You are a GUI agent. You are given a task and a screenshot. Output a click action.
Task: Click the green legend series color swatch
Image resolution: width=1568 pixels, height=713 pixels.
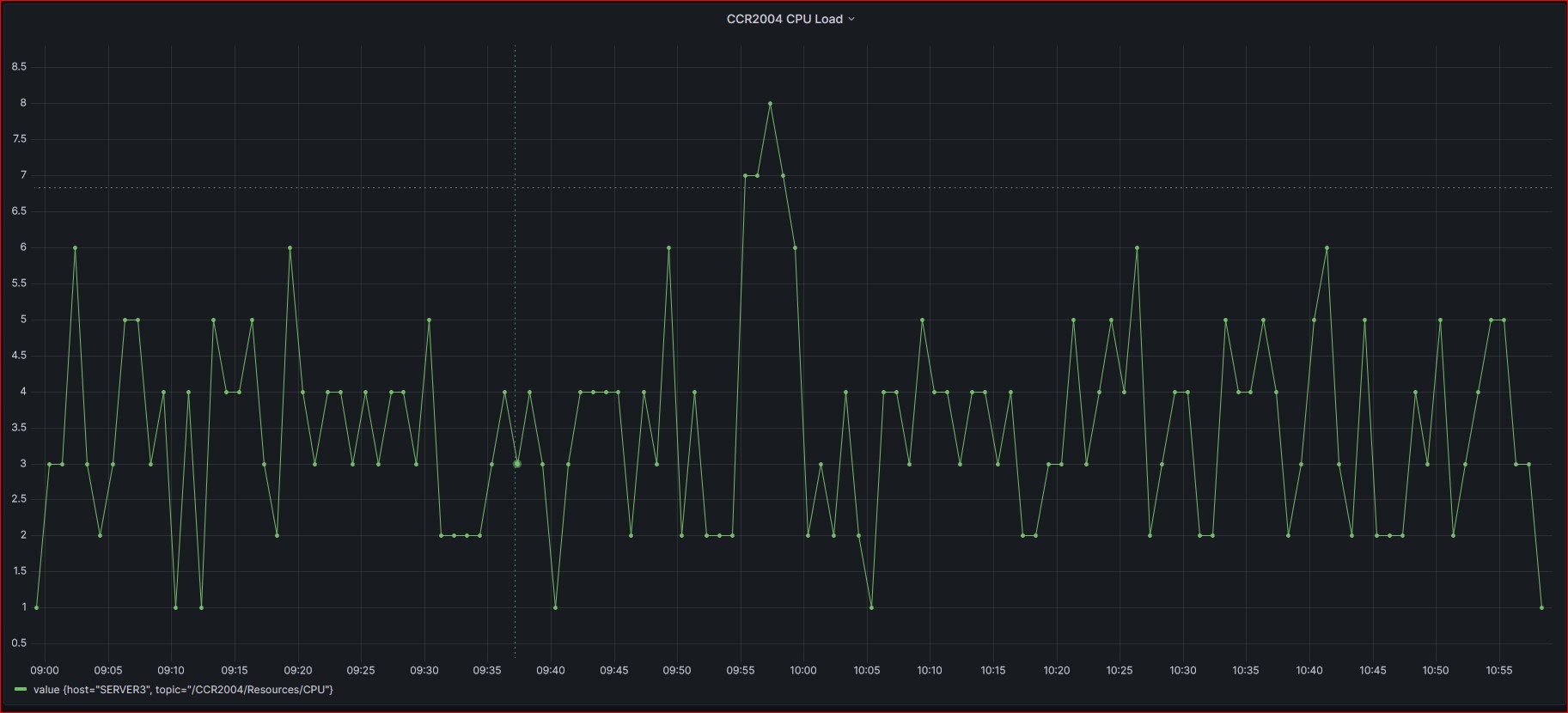click(x=21, y=689)
